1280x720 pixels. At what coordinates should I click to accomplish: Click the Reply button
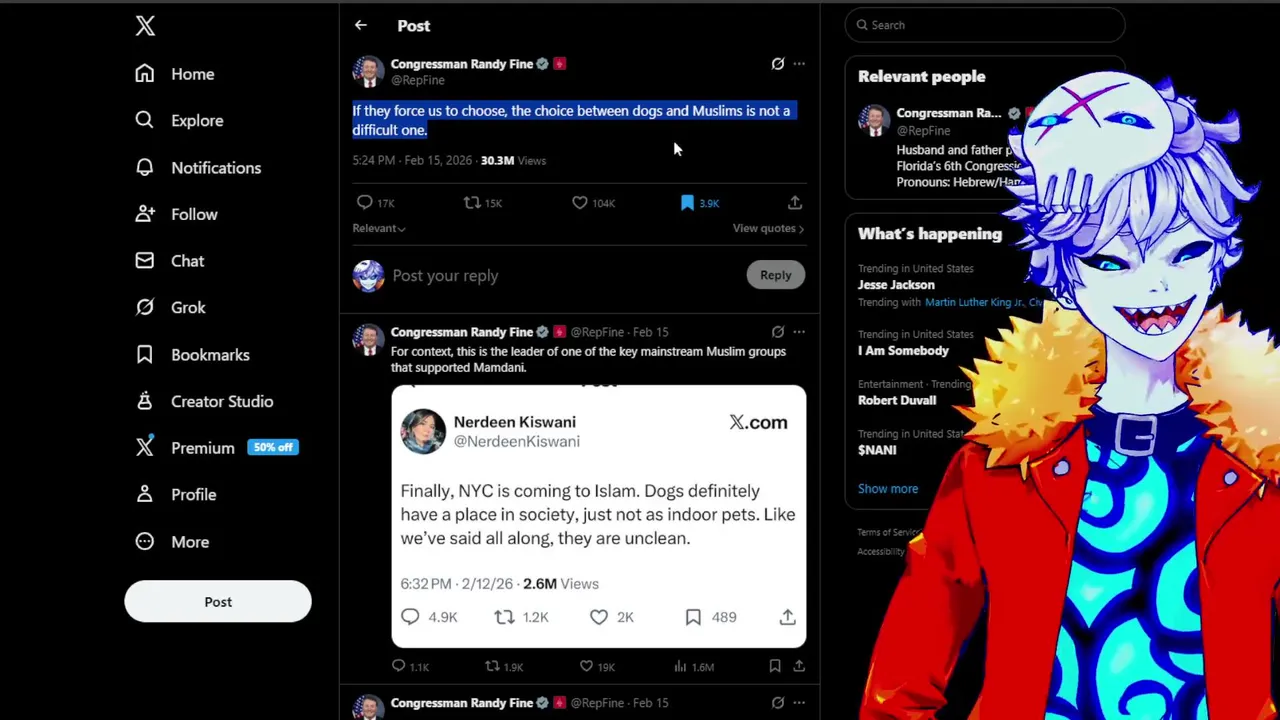(x=775, y=275)
